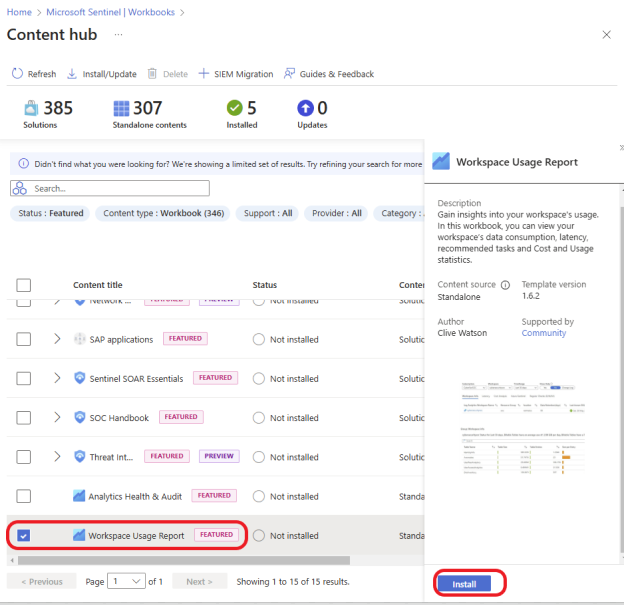The height and width of the screenshot is (605, 624).
Task: Click the horizontal scrollbar left arrow
Action: pos(12,560)
